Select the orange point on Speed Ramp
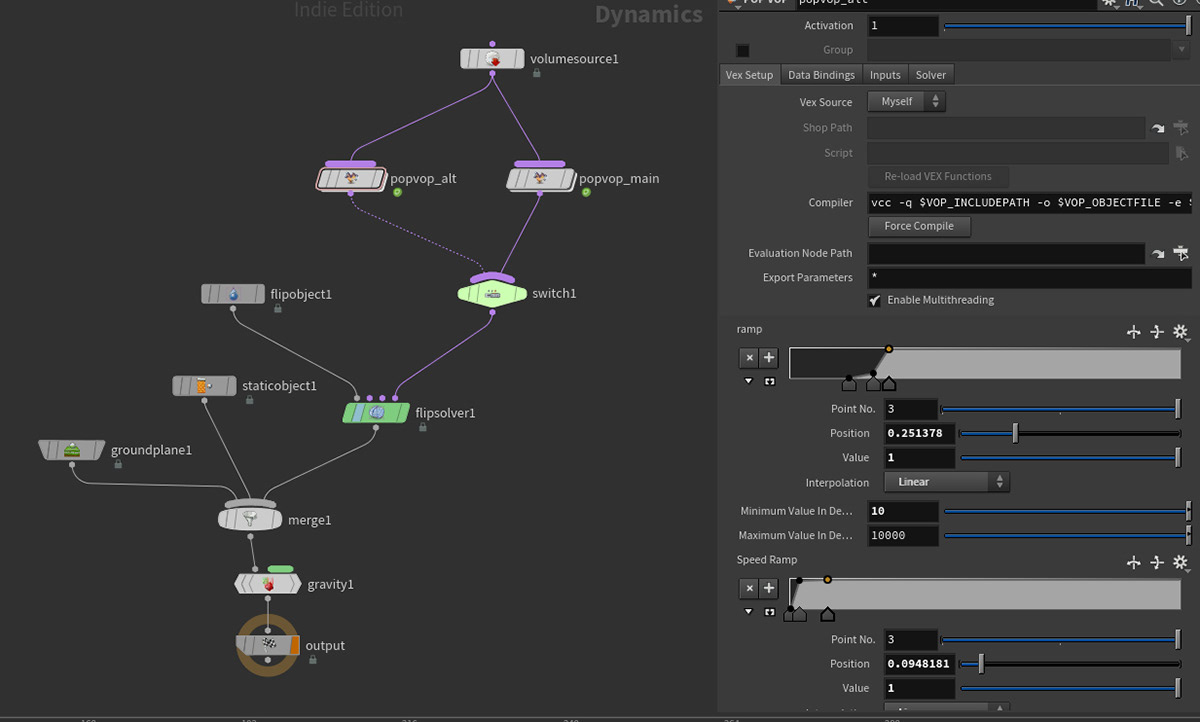 (x=827, y=580)
